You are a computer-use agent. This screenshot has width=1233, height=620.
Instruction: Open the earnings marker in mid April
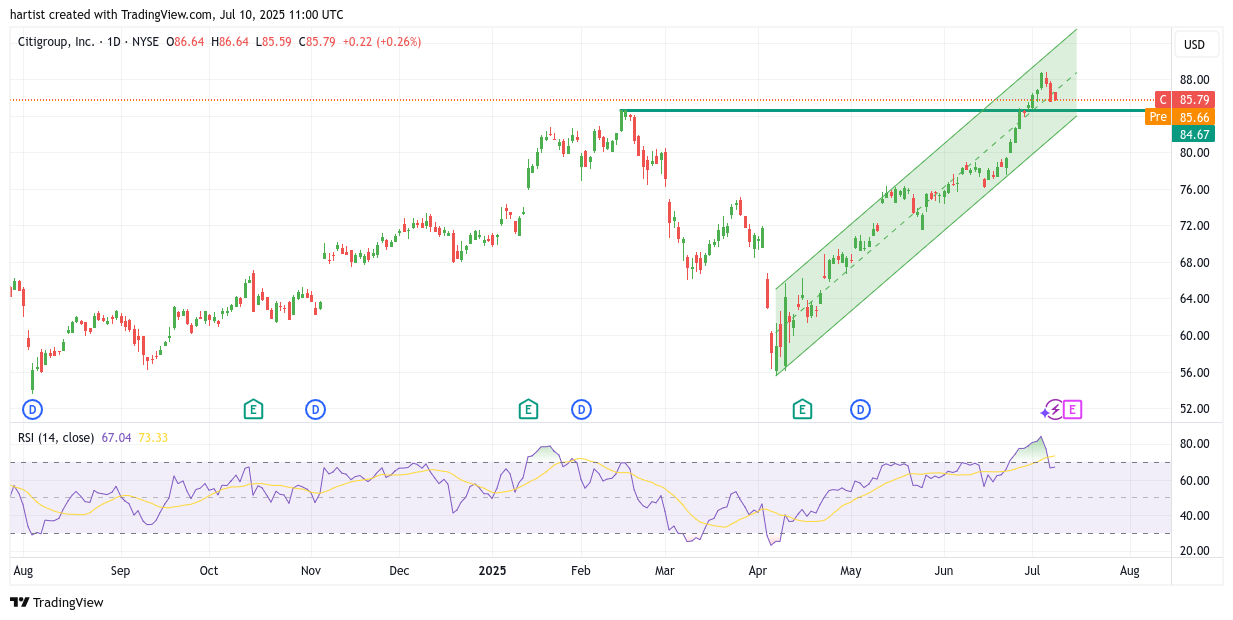[801, 409]
